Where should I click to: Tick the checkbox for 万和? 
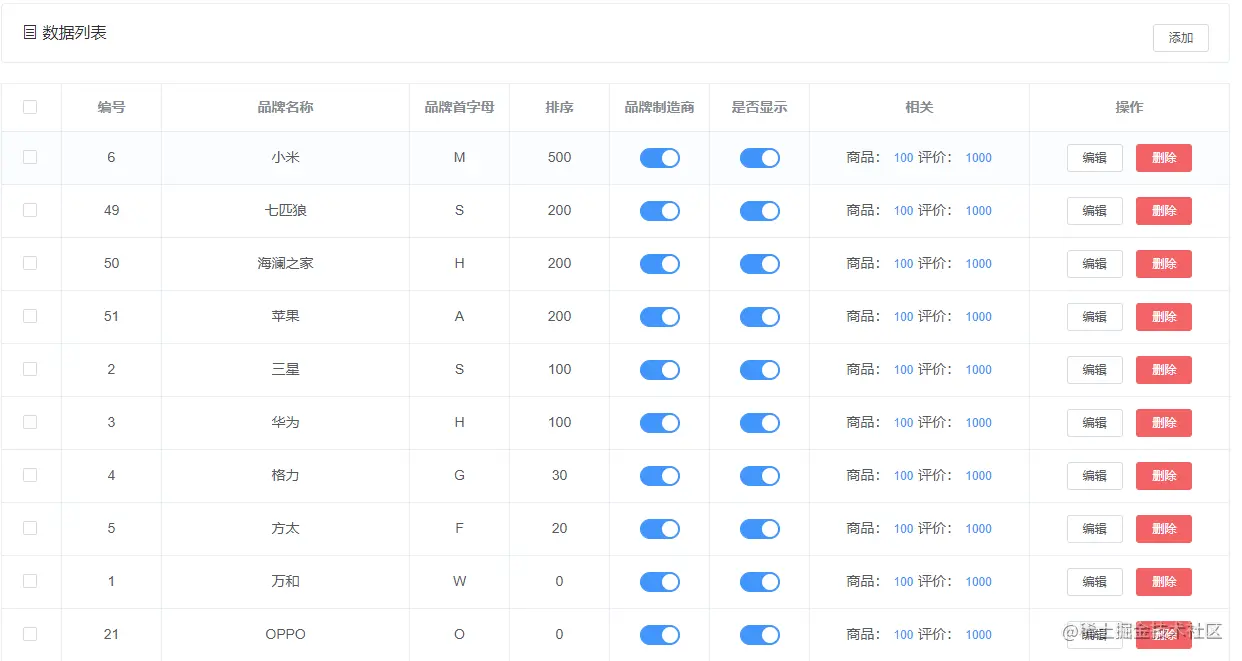click(30, 581)
